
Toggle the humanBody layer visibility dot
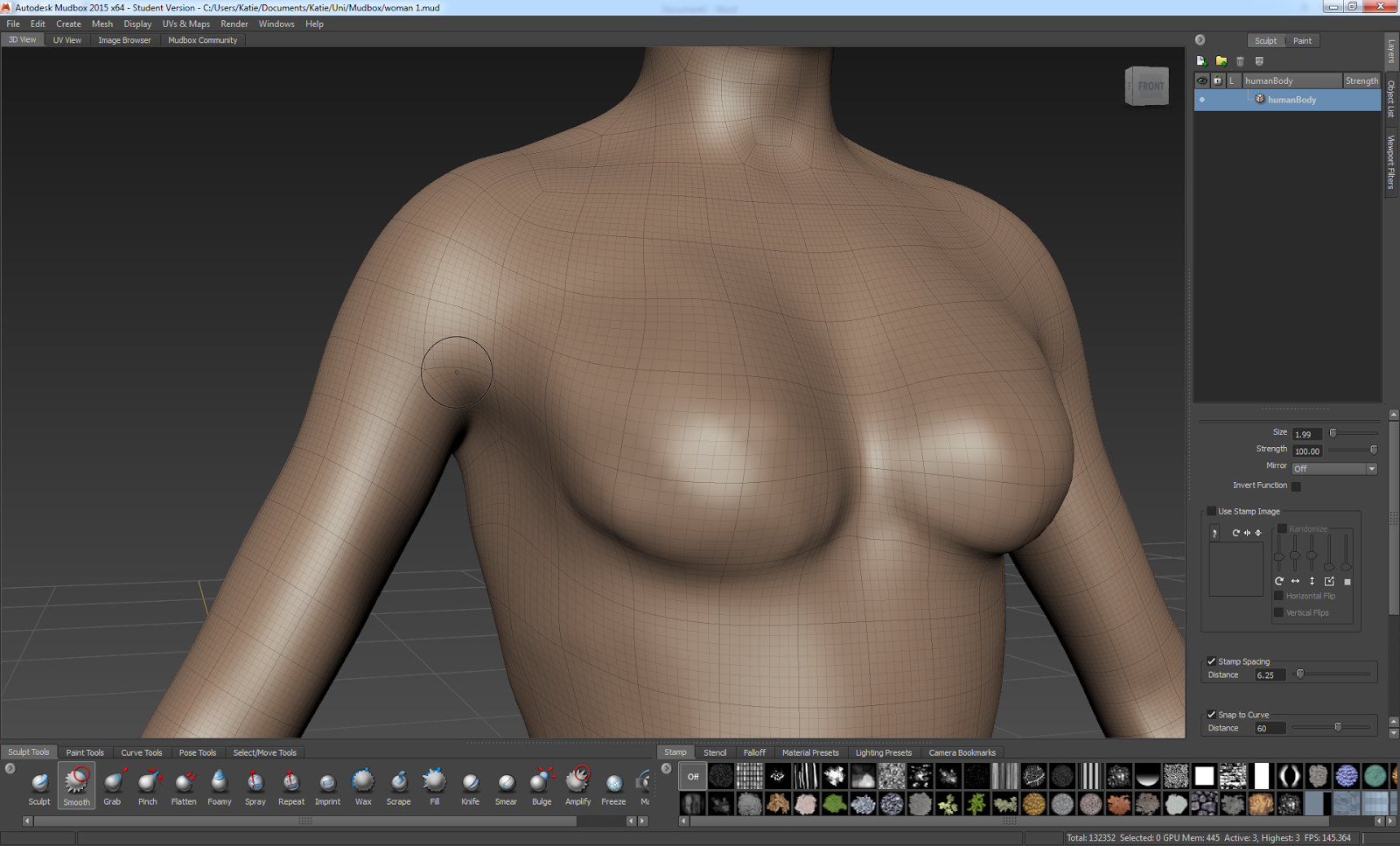[1202, 100]
